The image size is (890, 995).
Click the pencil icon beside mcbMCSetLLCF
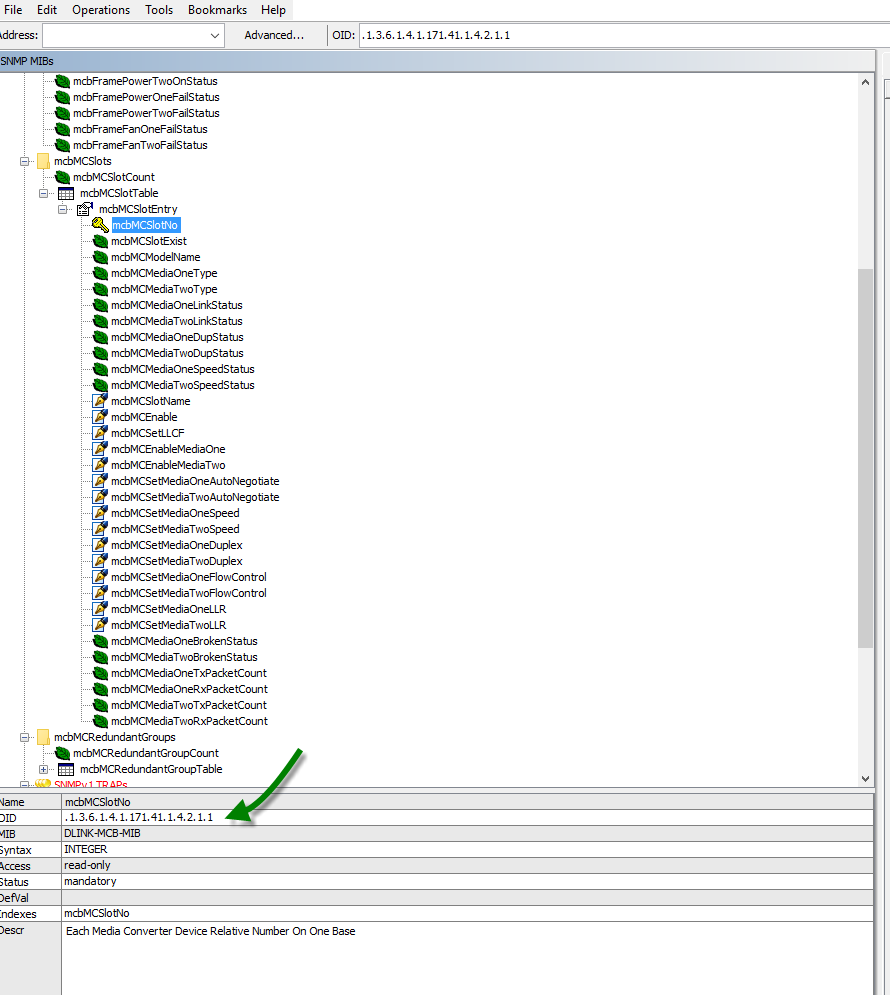(100, 433)
